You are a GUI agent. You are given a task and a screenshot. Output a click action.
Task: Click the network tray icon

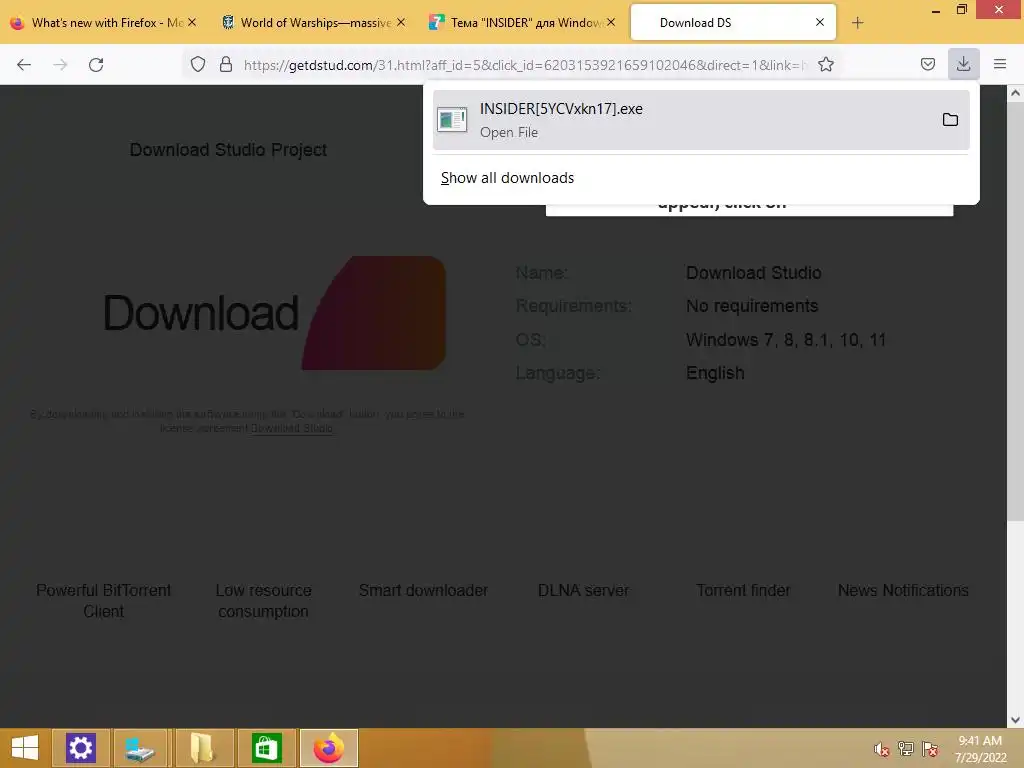tap(906, 748)
